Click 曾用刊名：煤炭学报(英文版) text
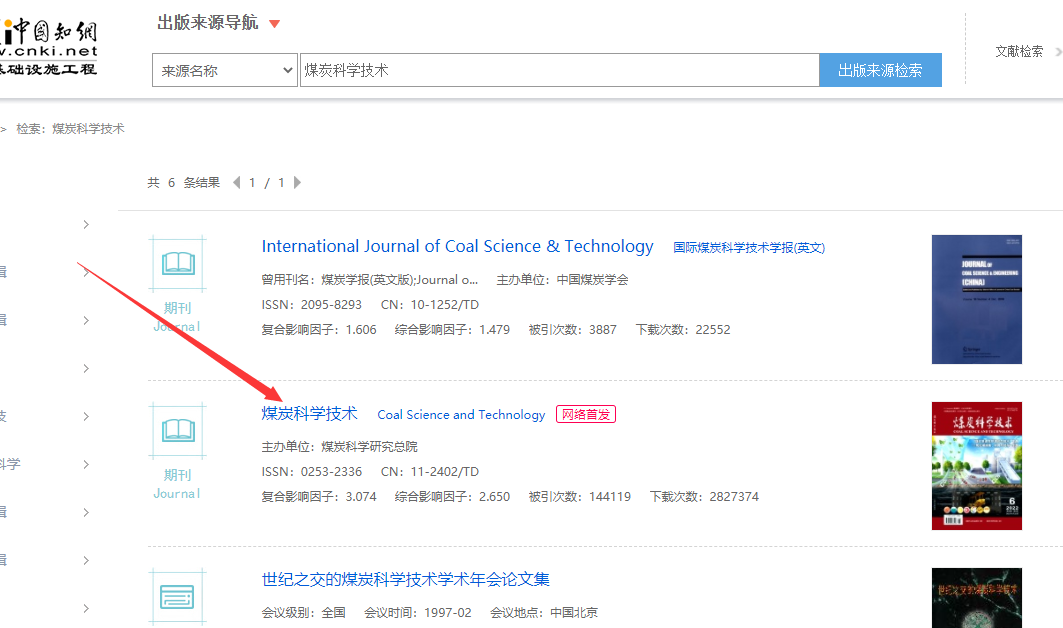The width and height of the screenshot is (1063, 628). [370, 279]
